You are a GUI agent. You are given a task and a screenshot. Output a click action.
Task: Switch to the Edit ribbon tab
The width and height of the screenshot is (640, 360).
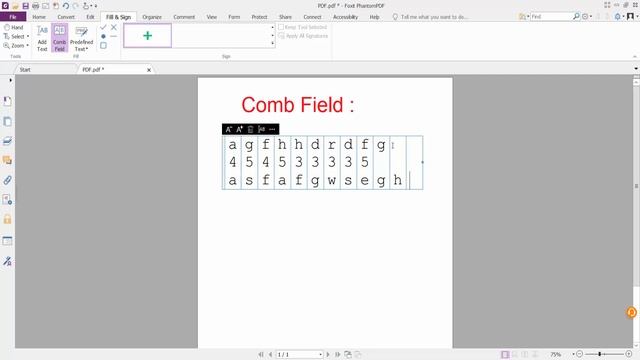[90, 17]
